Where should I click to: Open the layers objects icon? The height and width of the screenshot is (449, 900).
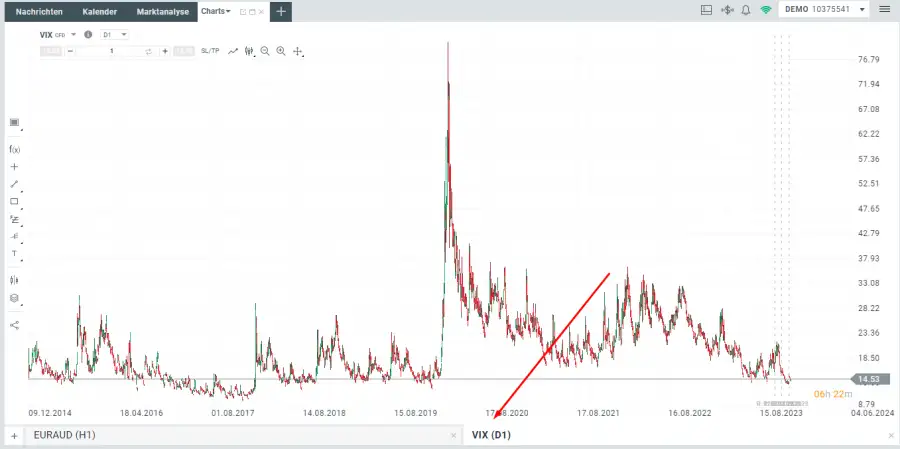(x=14, y=298)
